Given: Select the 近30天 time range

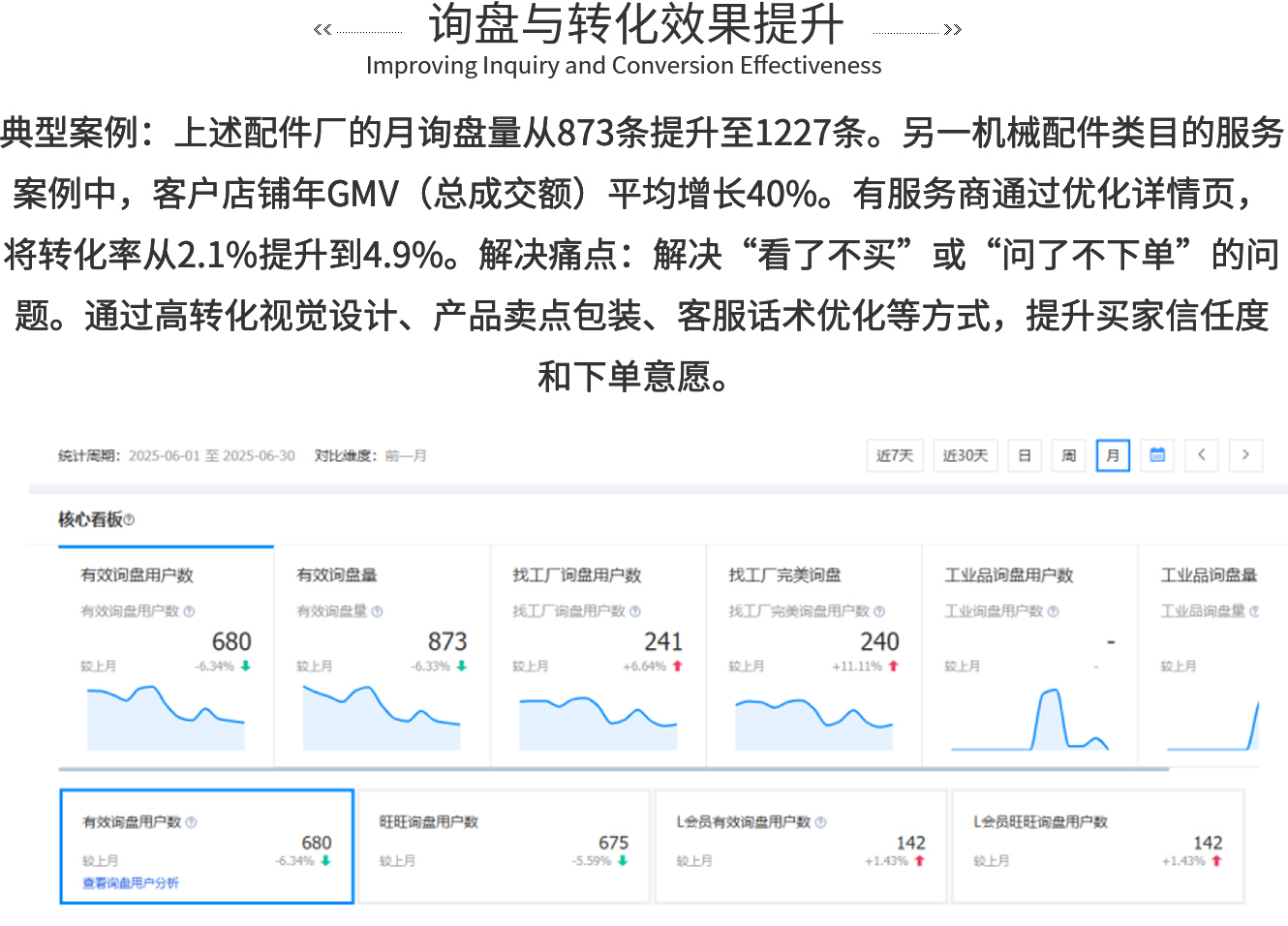Looking at the screenshot, I should (966, 455).
